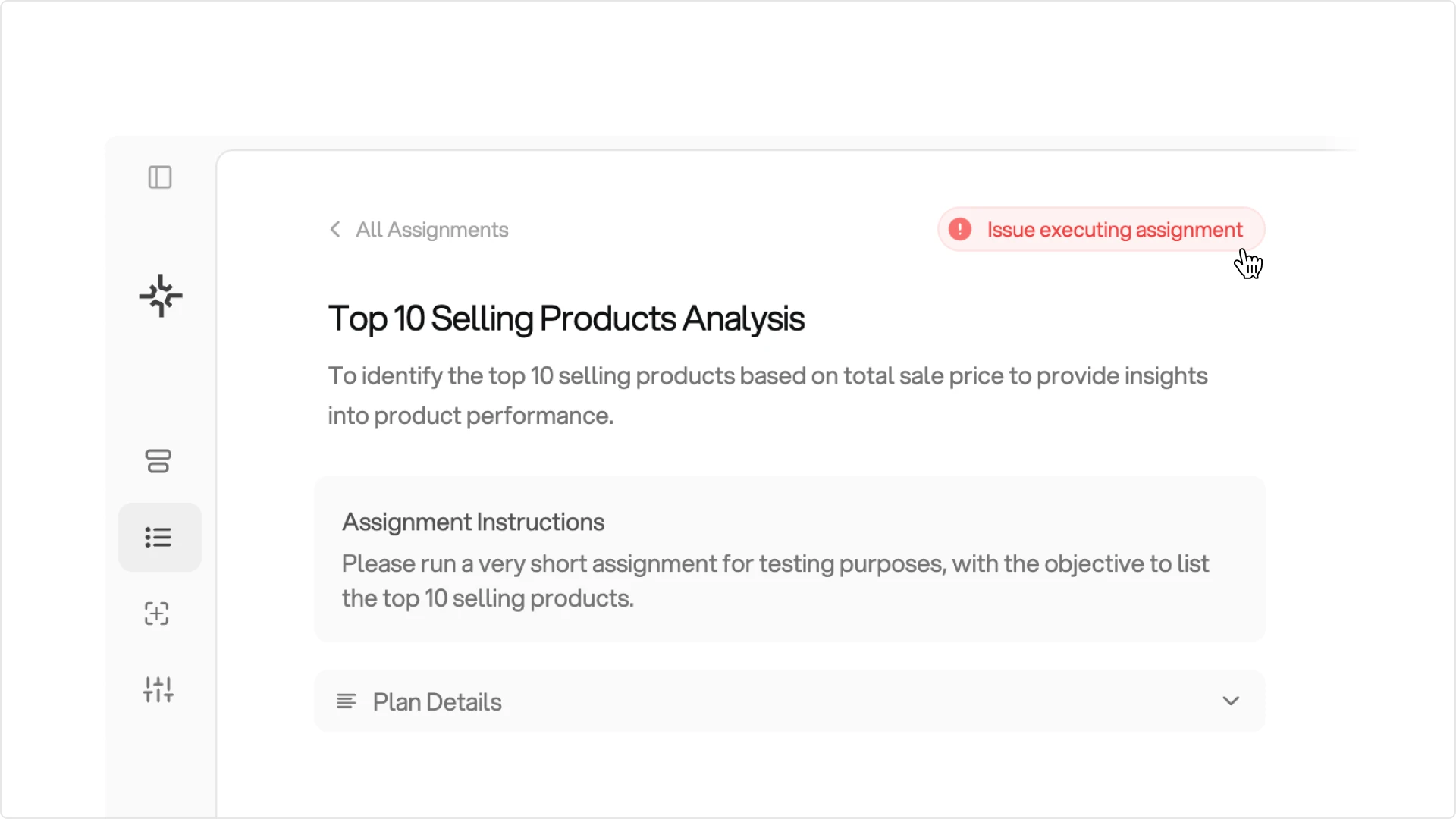Open the stacked cards sidebar icon
This screenshot has width=1456, height=819.
tap(158, 461)
